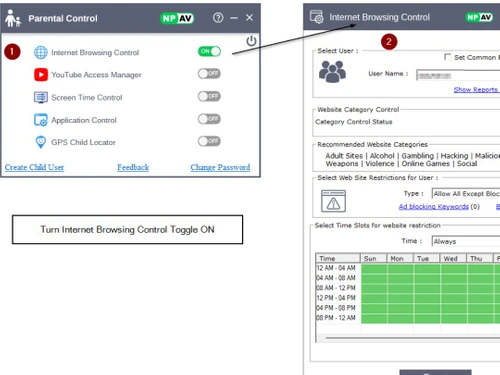The width and height of the screenshot is (500, 375).
Task: Click the website warning restriction icon
Action: [x=333, y=201]
